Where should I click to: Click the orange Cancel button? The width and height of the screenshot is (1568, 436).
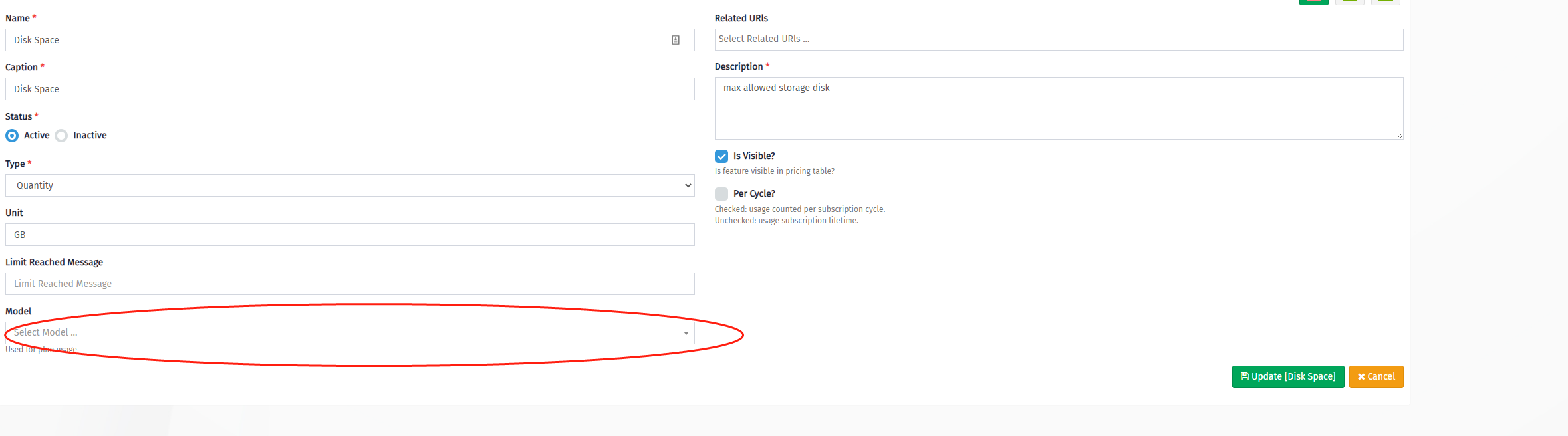[1376, 377]
